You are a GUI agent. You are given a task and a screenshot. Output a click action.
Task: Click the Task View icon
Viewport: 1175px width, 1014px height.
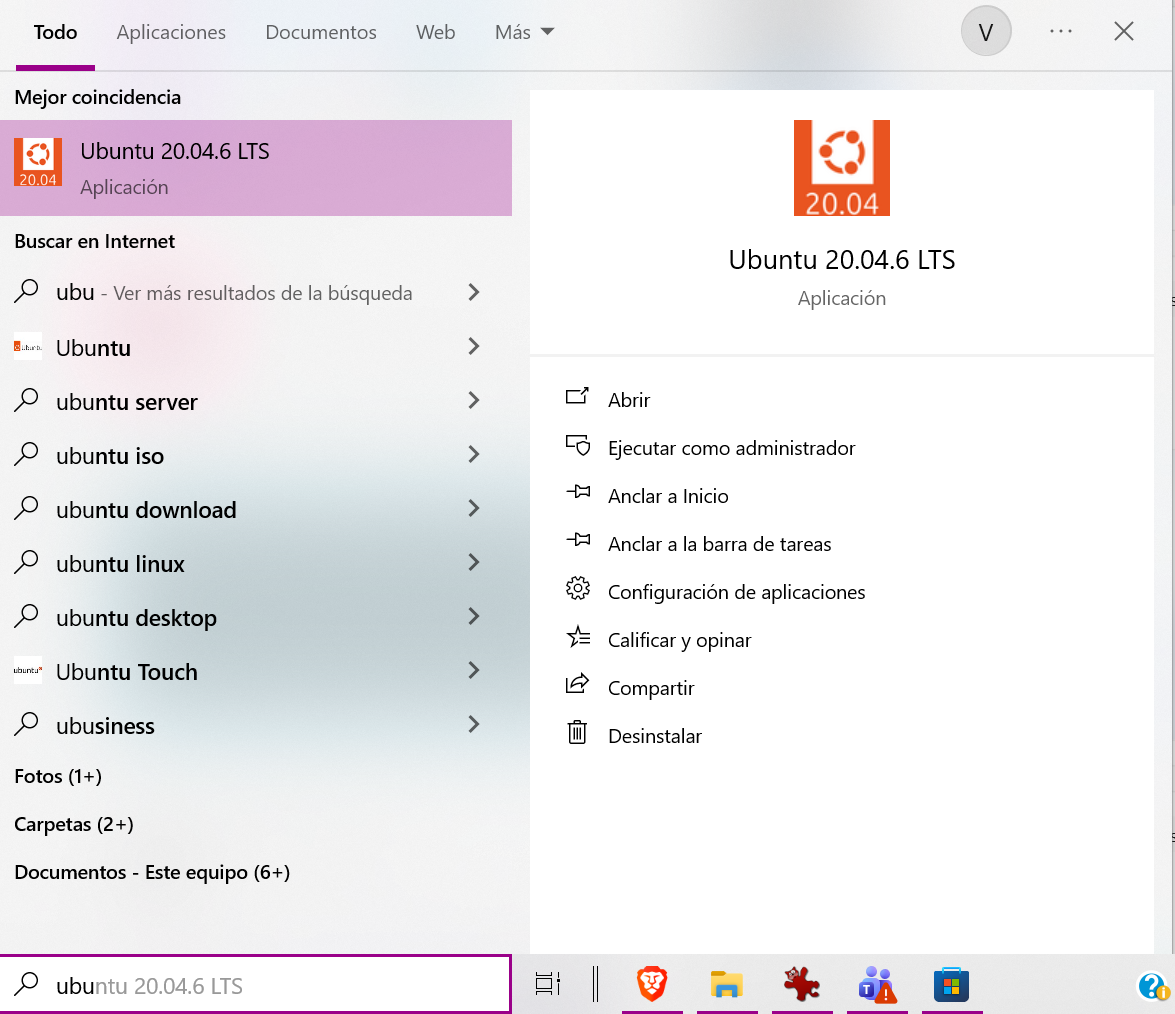547,983
